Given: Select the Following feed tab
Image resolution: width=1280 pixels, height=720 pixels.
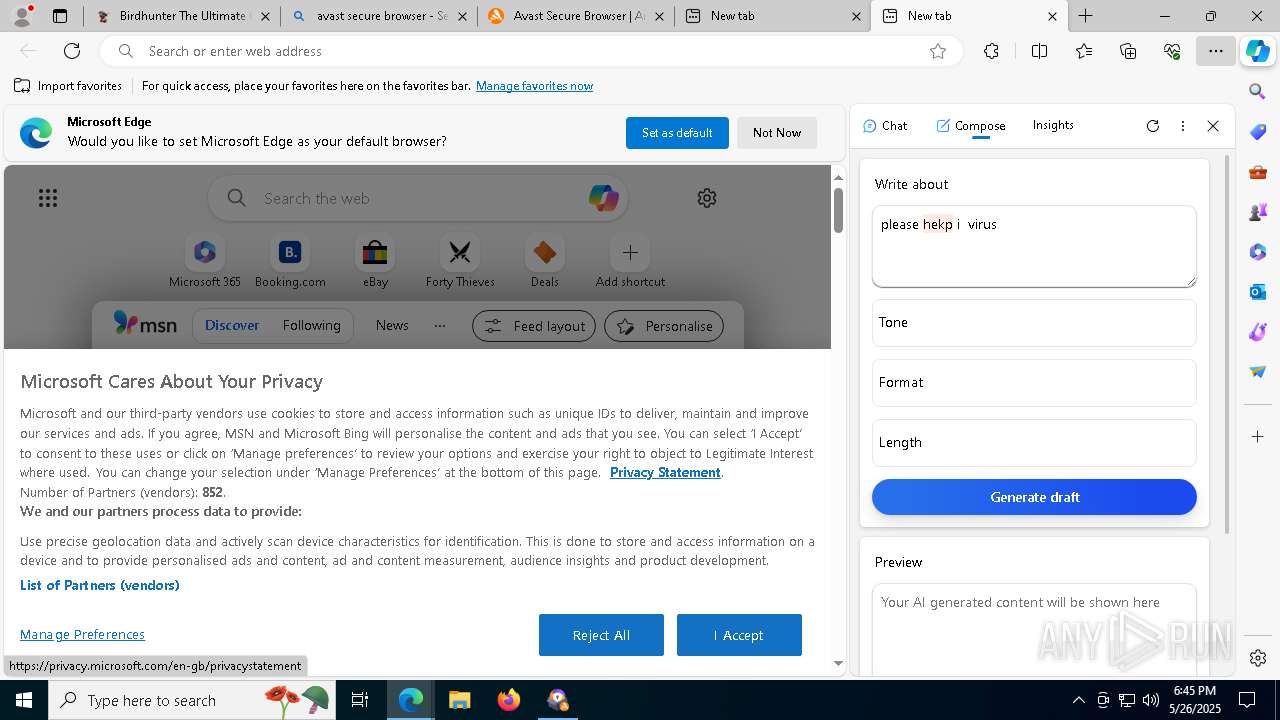Looking at the screenshot, I should (x=311, y=326).
